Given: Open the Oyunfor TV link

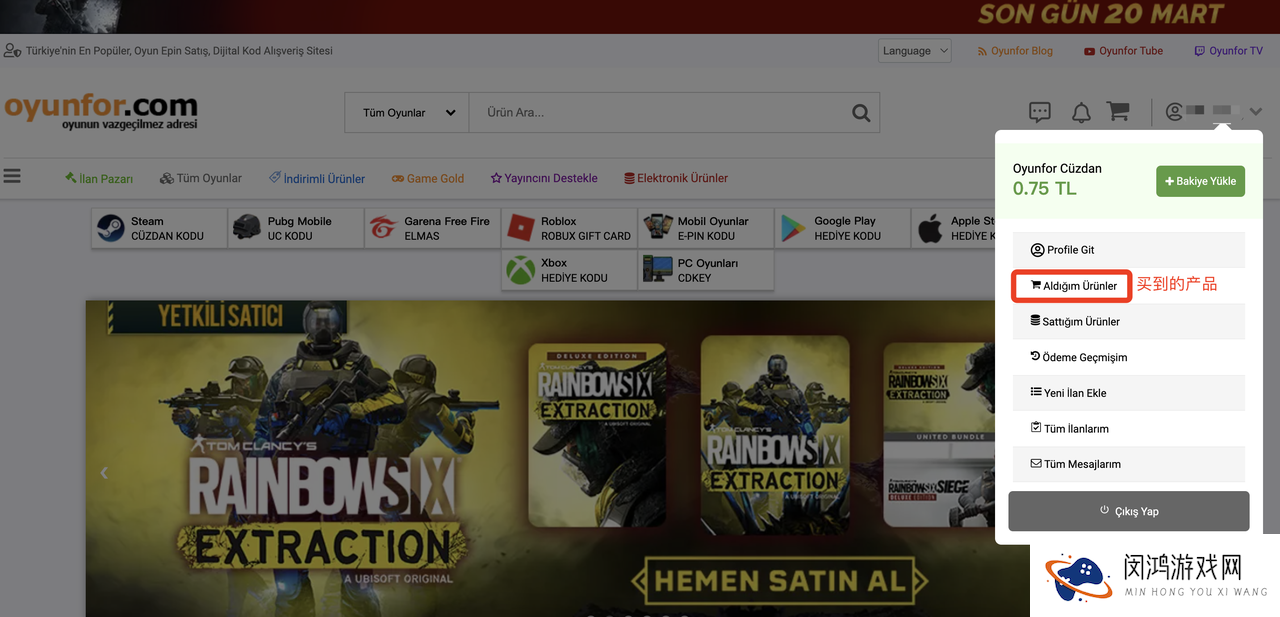Looking at the screenshot, I should 1228,51.
